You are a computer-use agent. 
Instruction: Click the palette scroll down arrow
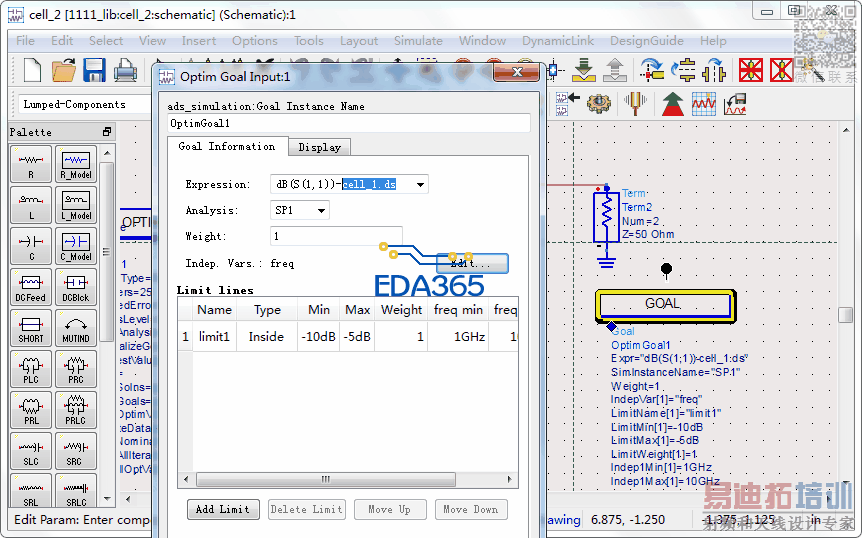tap(107, 499)
